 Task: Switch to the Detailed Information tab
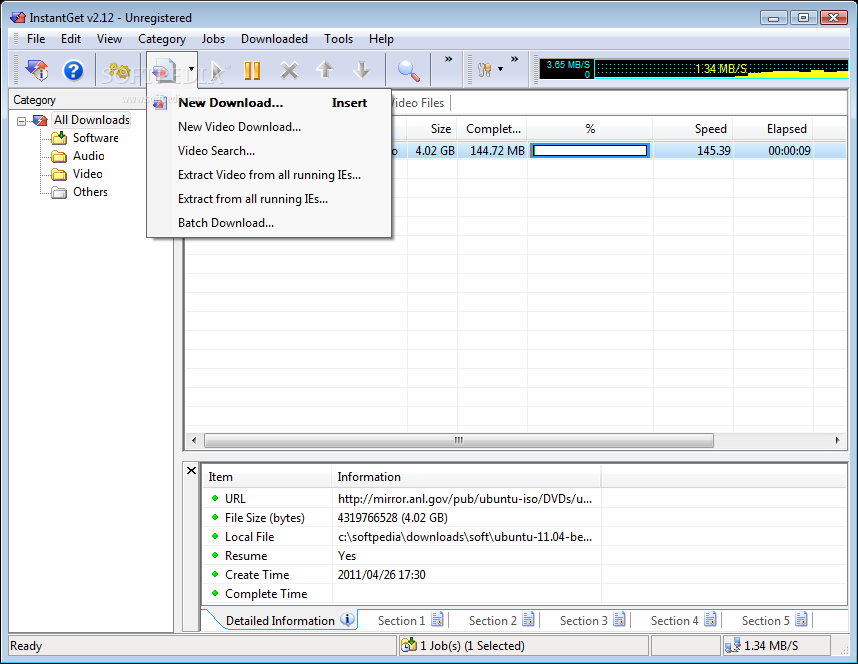coord(289,620)
